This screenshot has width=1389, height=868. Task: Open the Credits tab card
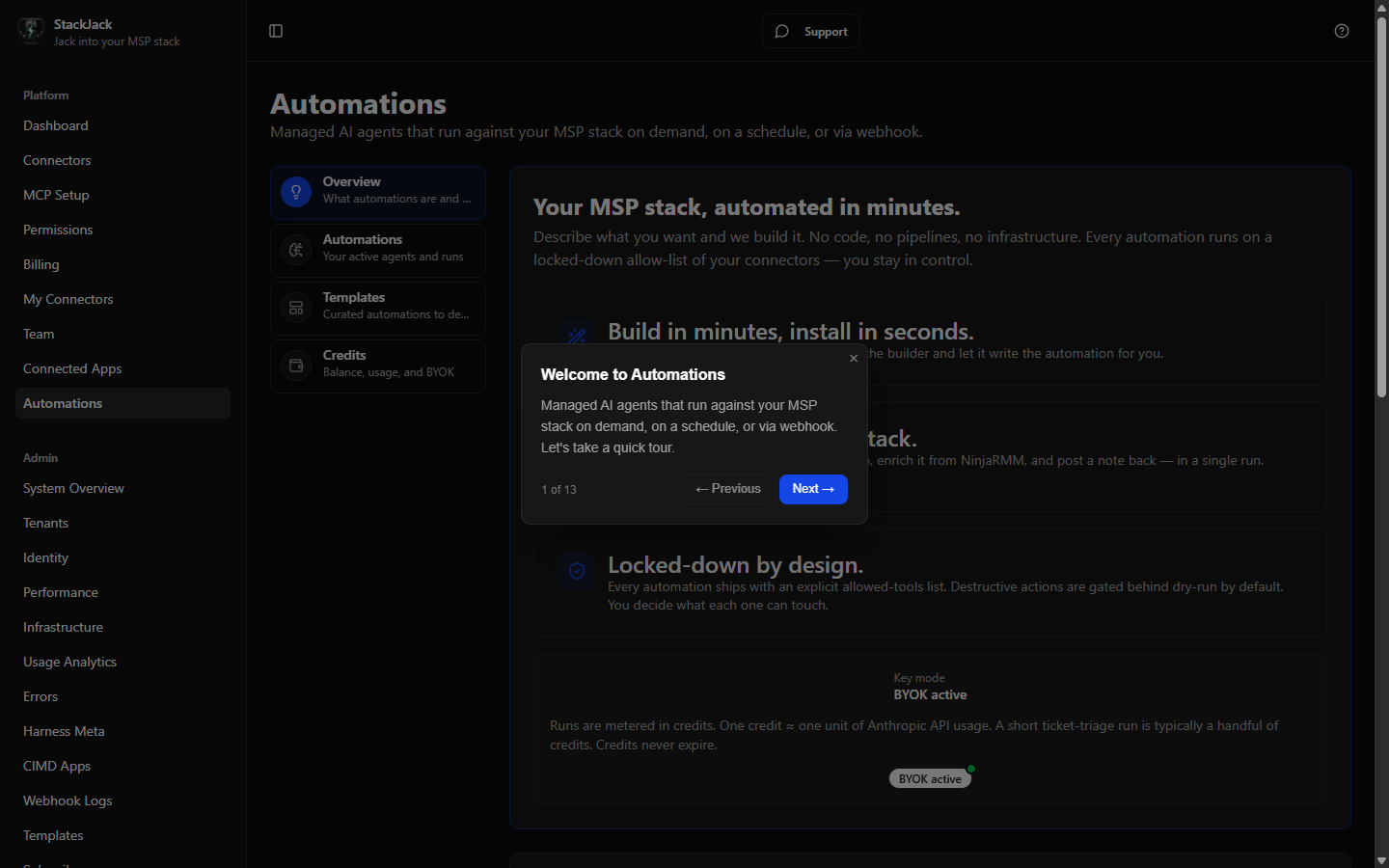378,366
